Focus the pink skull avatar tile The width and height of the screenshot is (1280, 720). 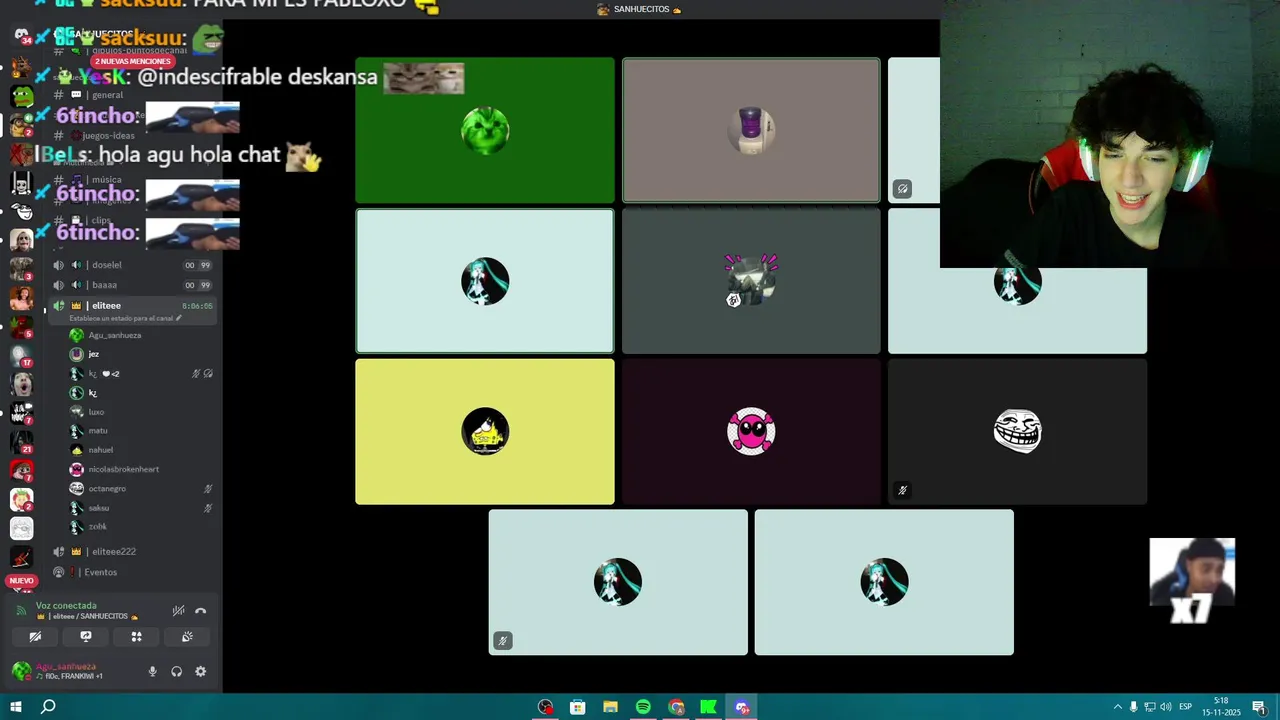point(751,432)
